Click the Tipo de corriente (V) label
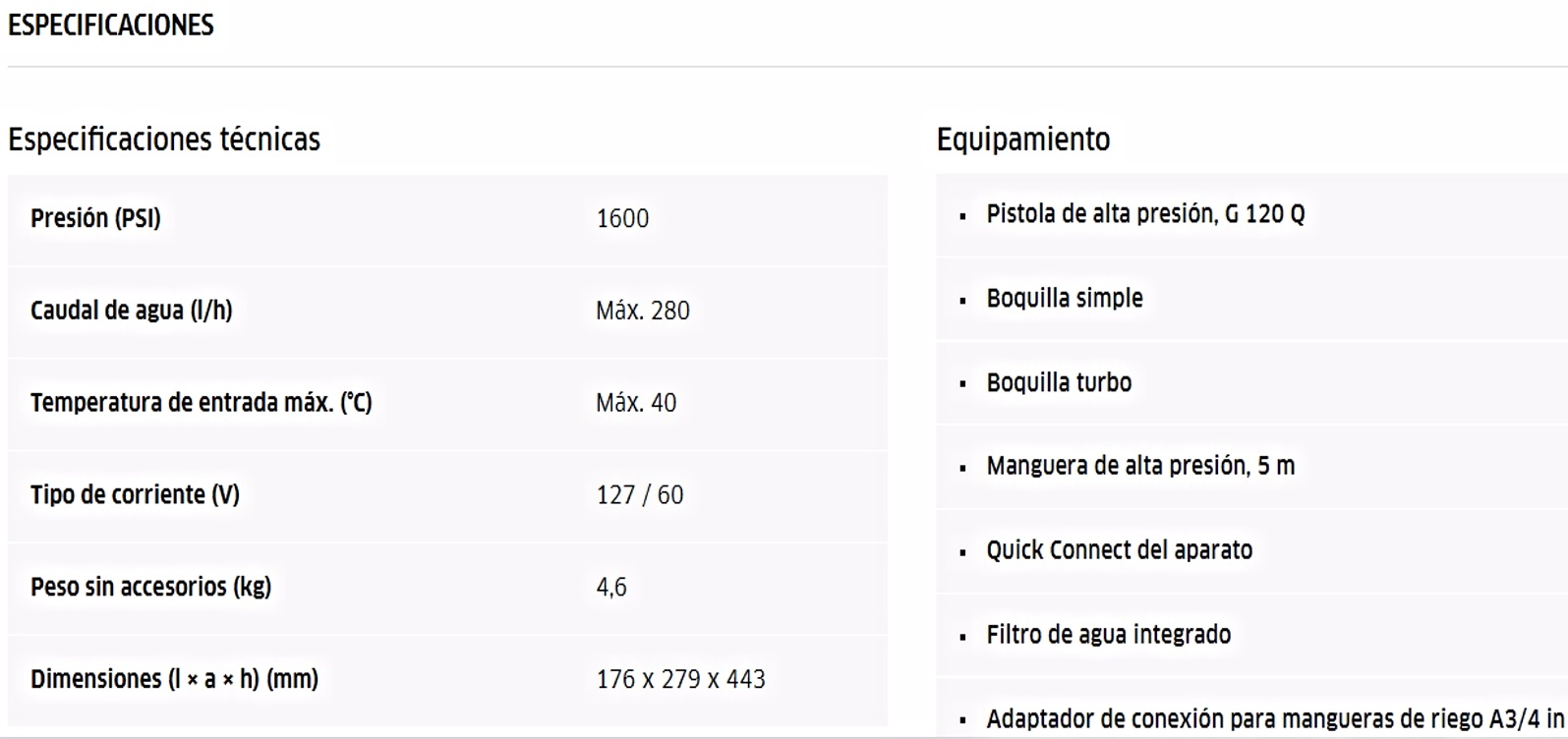 tap(135, 494)
